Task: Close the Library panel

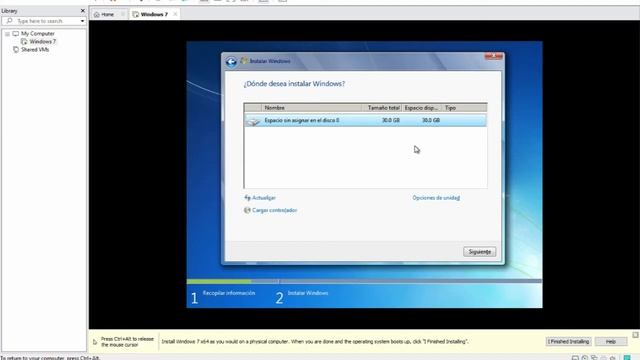Action: [x=83, y=11]
